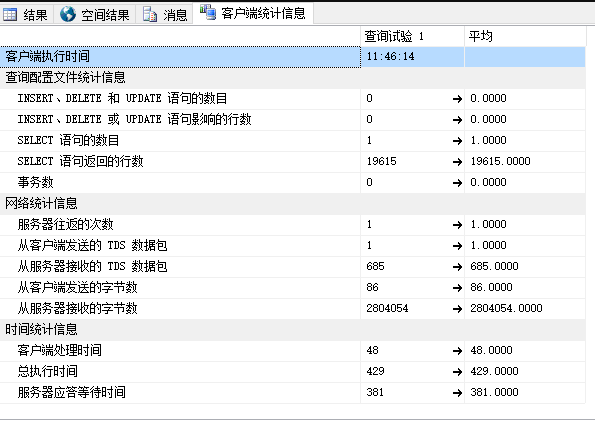Image resolution: width=595 pixels, height=422 pixels.
Task: Click the 查询配置文件统计信息 section header
Action: (x=65, y=77)
